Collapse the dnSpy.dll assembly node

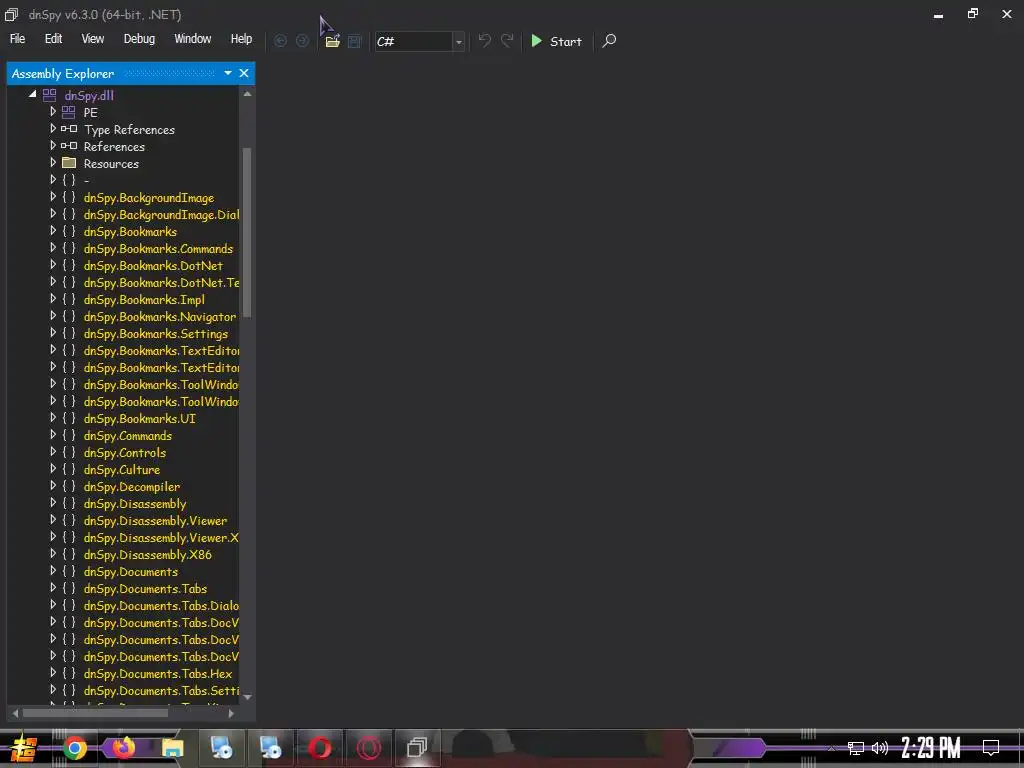tap(32, 95)
